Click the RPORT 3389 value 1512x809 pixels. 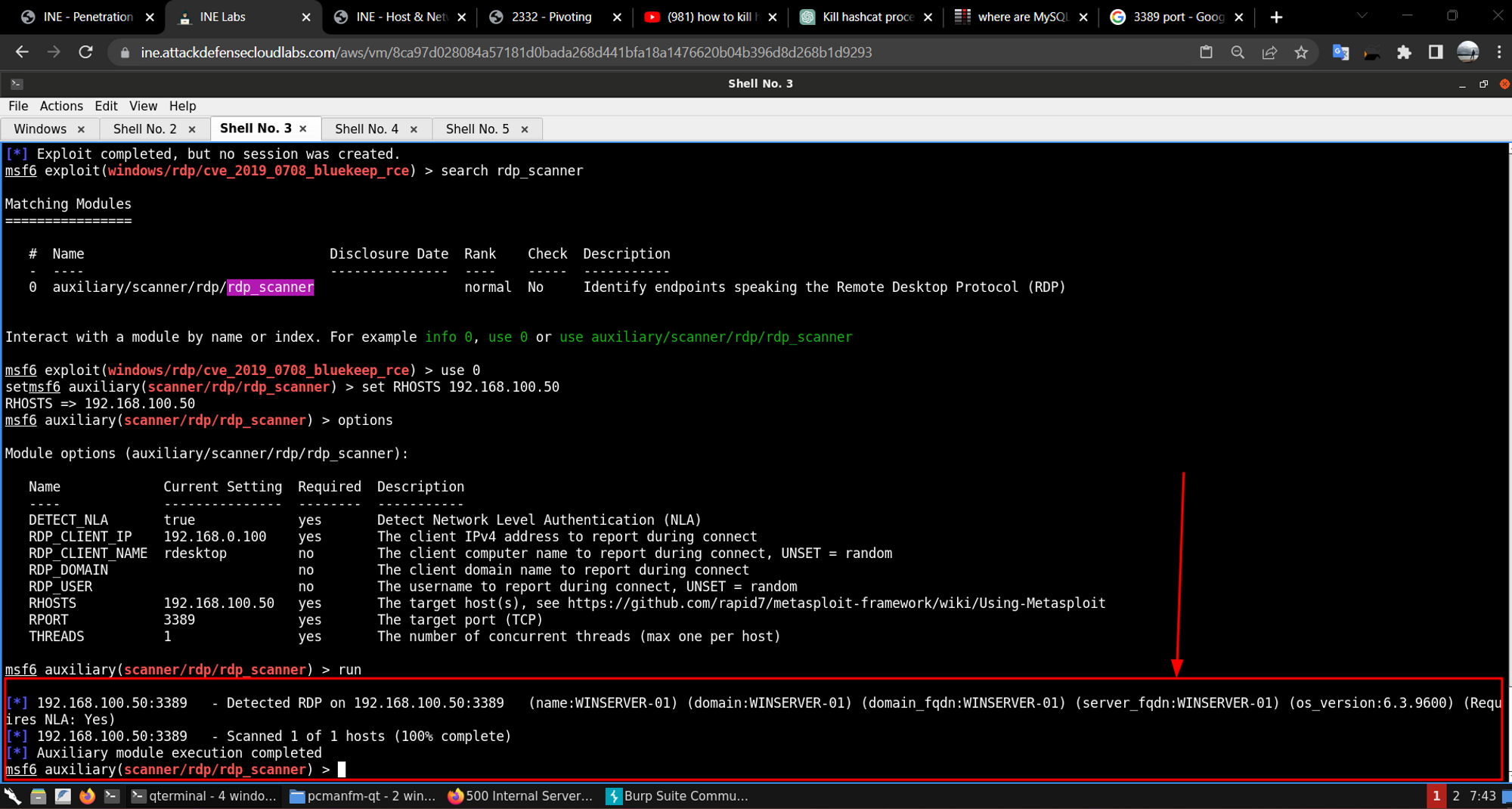click(x=179, y=620)
